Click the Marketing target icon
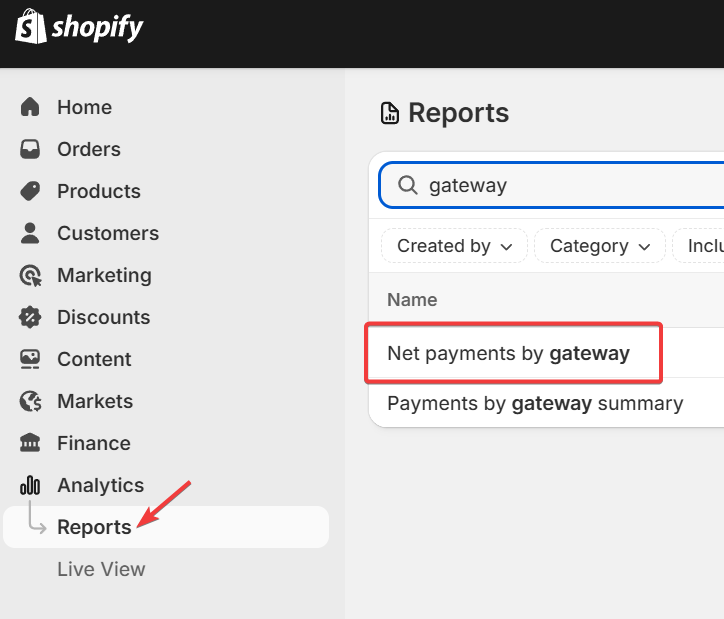The image size is (724, 619). click(x=30, y=275)
